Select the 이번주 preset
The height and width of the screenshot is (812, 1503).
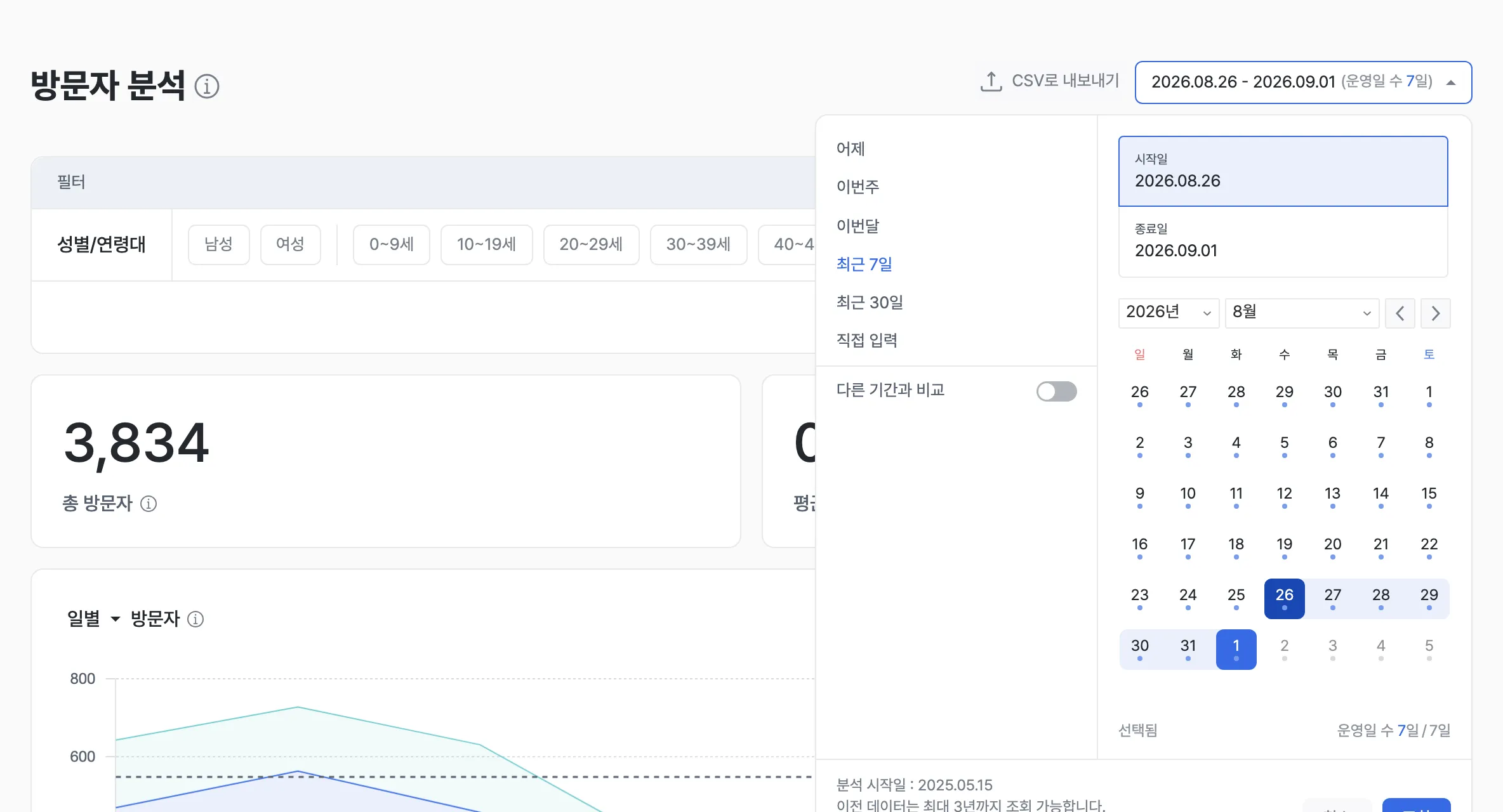(857, 187)
